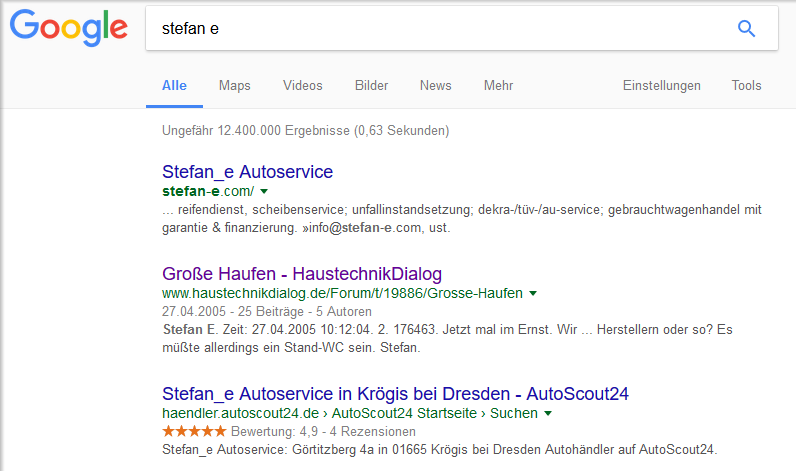Image resolution: width=796 pixels, height=471 pixels.
Task: Click the Google logo
Action: coord(69,28)
